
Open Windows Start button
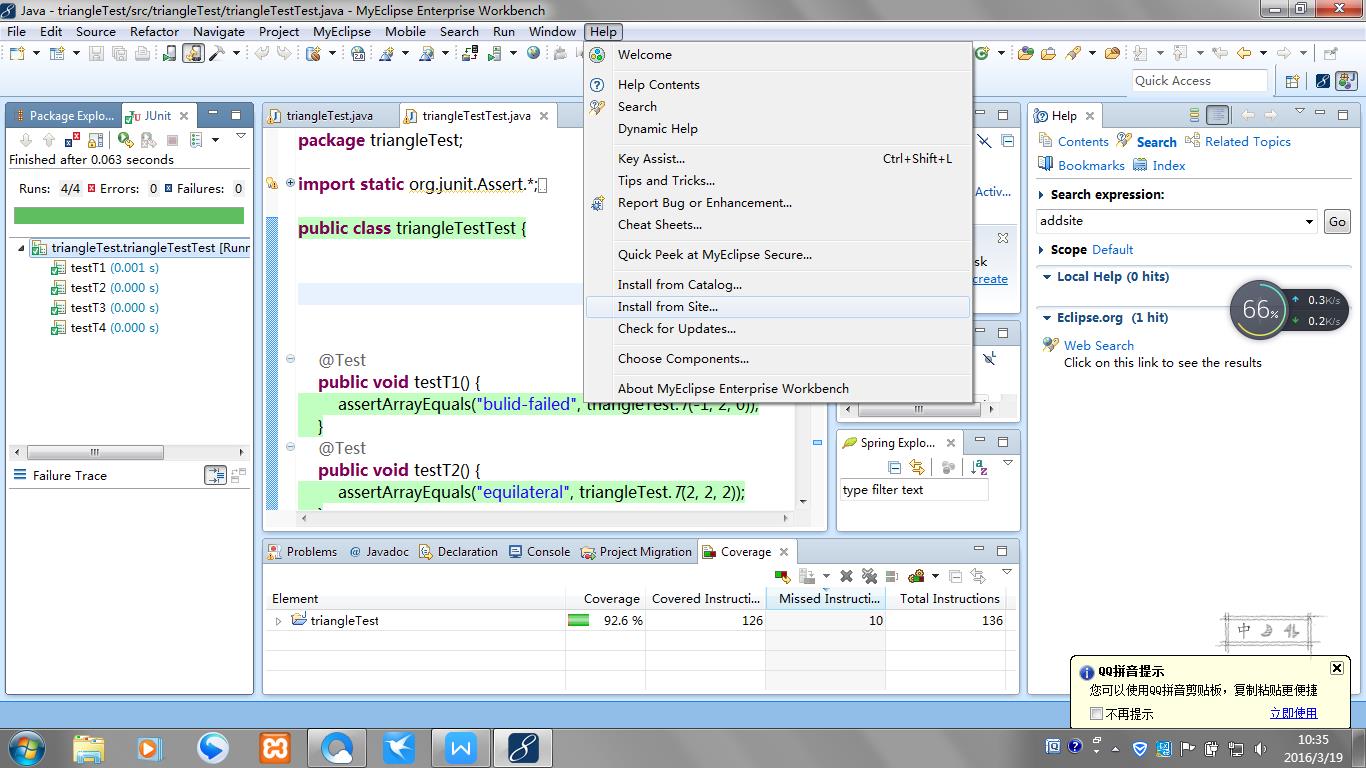coord(25,746)
